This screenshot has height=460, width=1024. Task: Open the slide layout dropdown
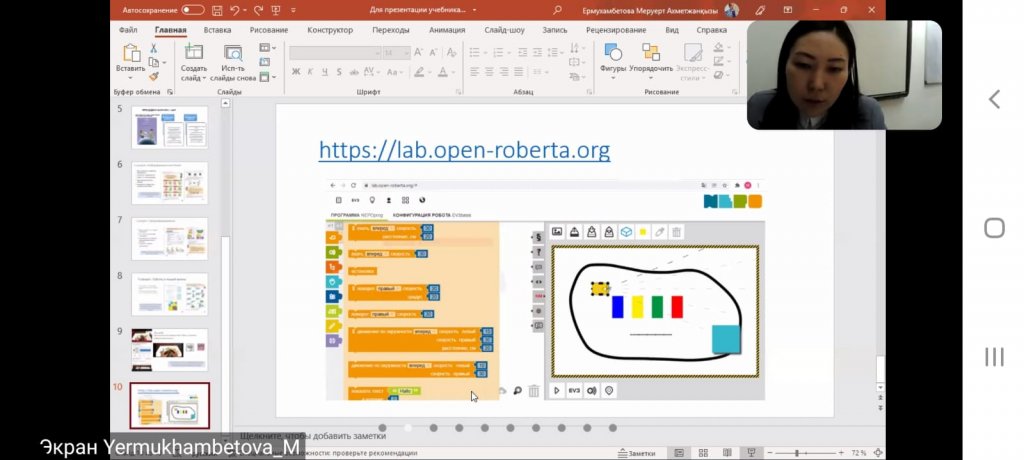[266, 48]
